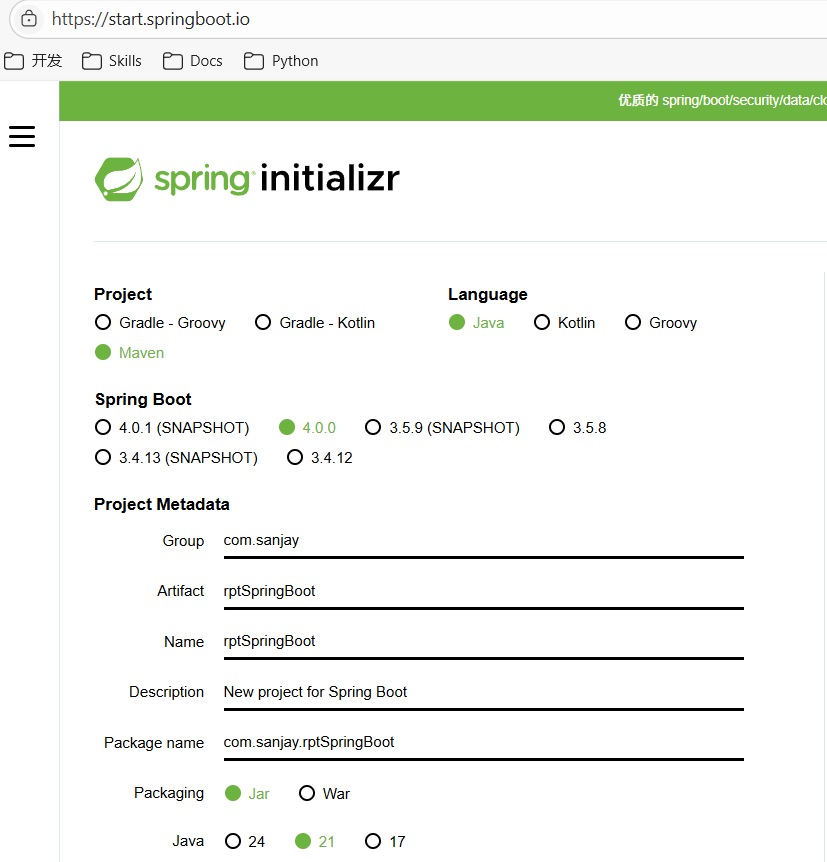827x862 pixels.
Task: Choose the Maven project option
Action: pyautogui.click(x=129, y=352)
